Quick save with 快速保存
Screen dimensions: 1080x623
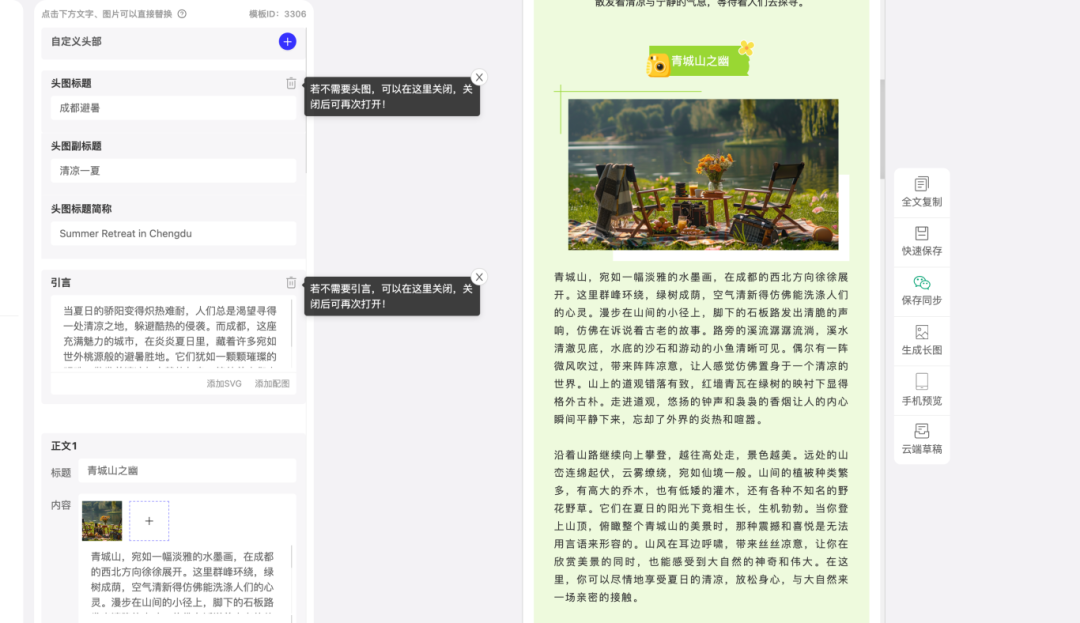click(x=922, y=242)
